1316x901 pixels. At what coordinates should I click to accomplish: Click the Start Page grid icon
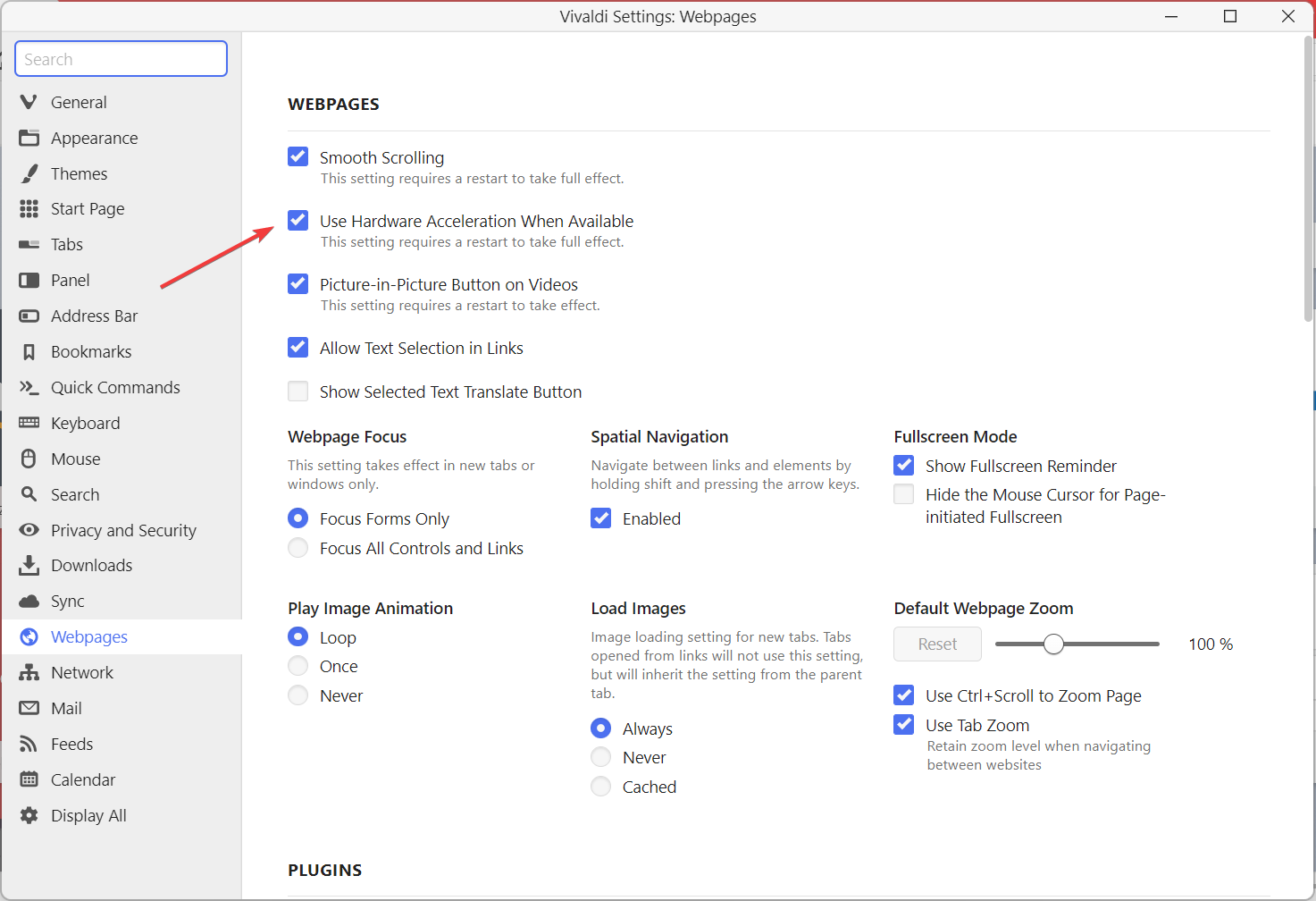point(29,208)
